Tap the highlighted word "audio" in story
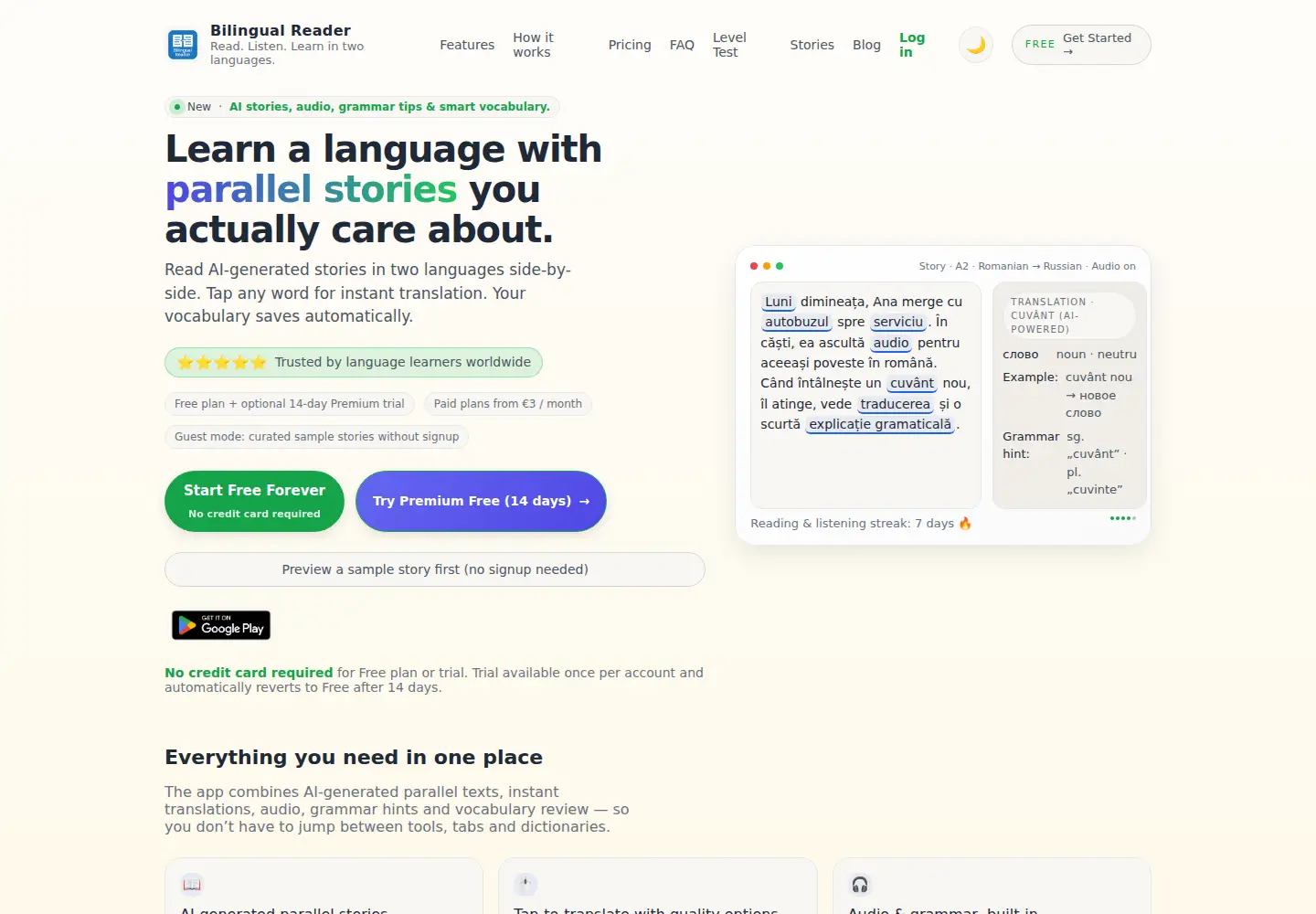 pyautogui.click(x=891, y=343)
